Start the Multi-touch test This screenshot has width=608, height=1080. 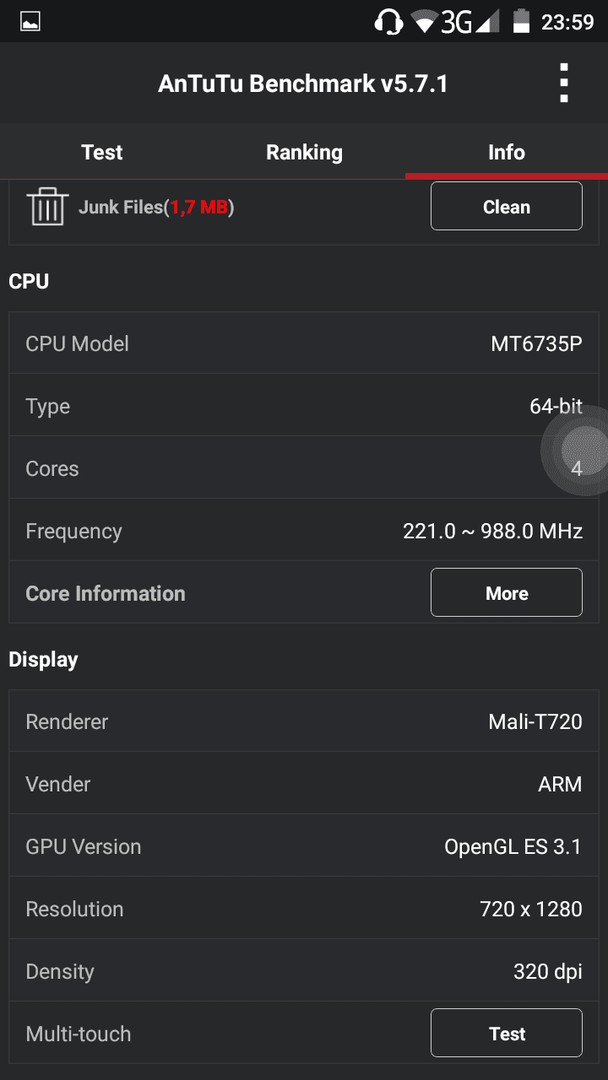pyautogui.click(x=506, y=1033)
